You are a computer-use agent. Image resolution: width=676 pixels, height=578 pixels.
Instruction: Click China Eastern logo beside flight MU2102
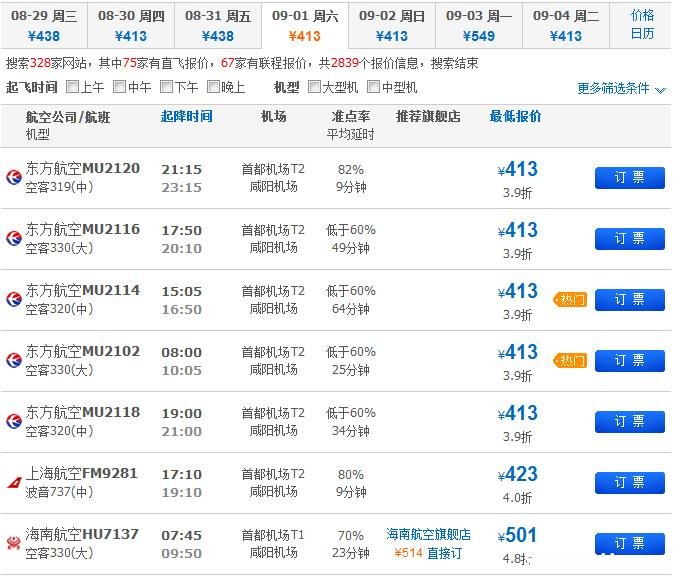(14, 360)
